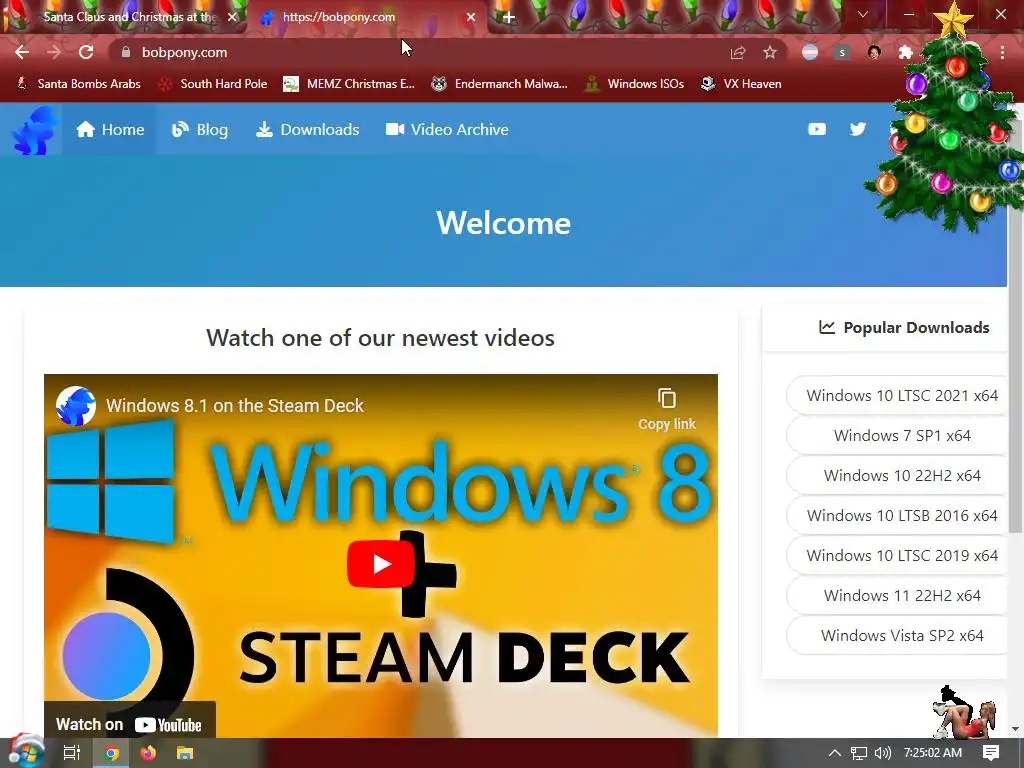Open the tab search dropdown arrow

point(863,14)
